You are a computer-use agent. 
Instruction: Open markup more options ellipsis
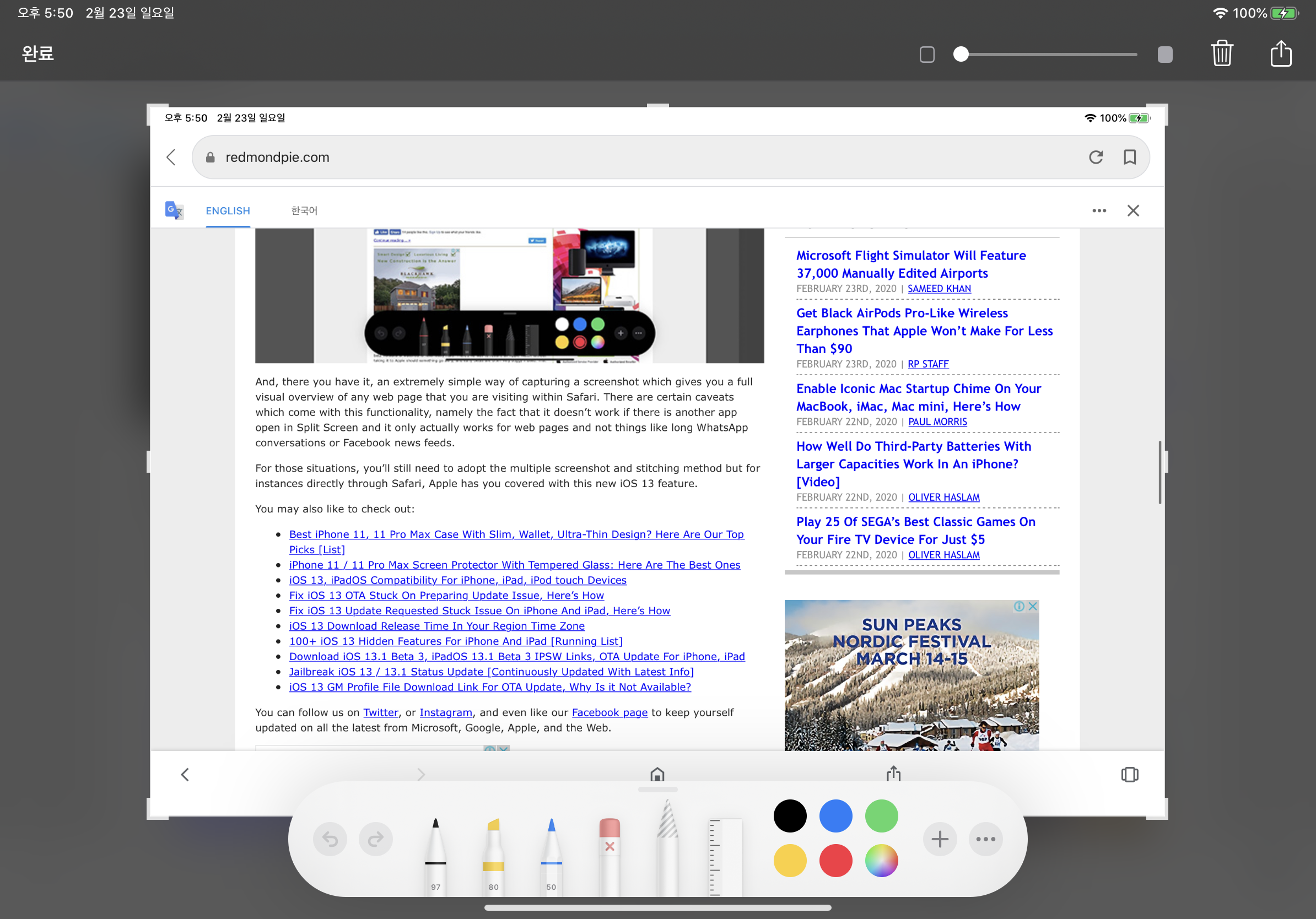tap(985, 839)
